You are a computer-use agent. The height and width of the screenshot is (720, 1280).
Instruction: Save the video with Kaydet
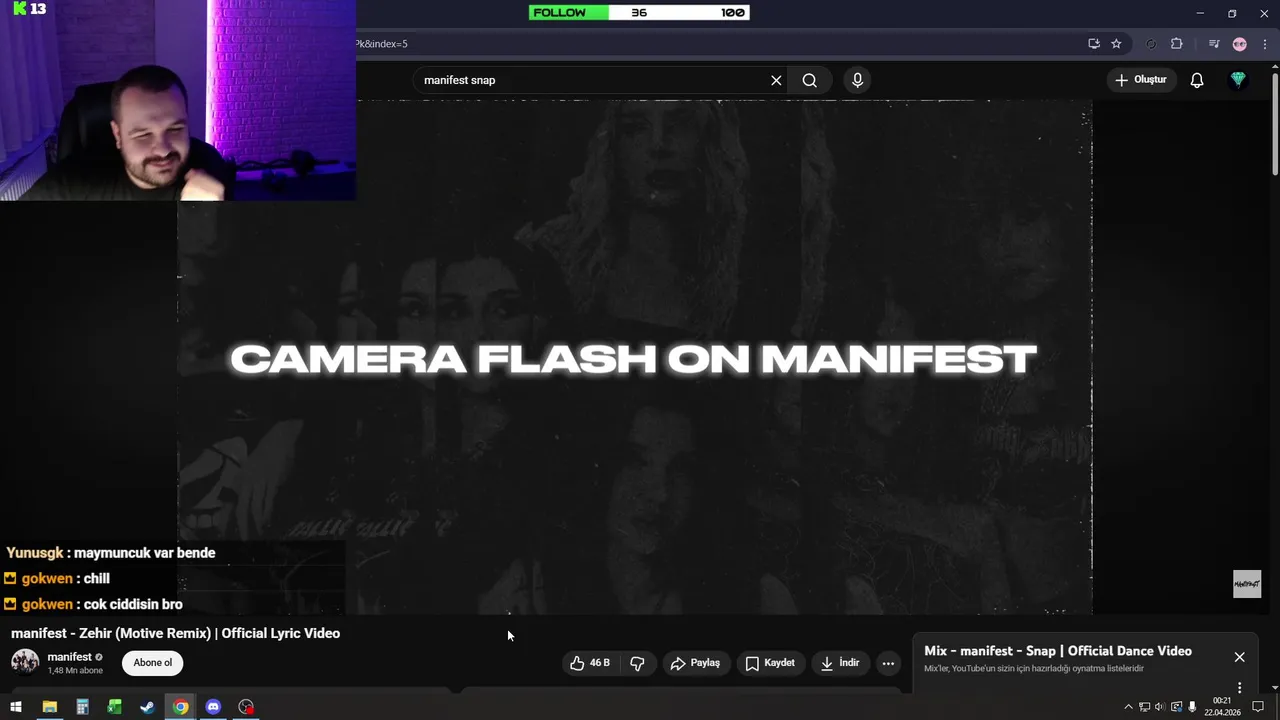[x=770, y=663]
